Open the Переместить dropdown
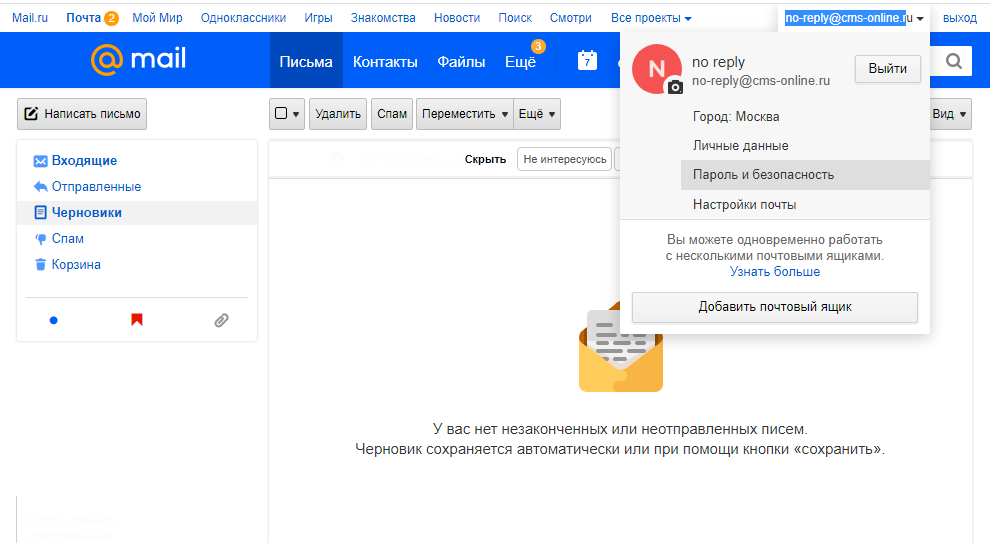990x543 pixels. click(465, 114)
